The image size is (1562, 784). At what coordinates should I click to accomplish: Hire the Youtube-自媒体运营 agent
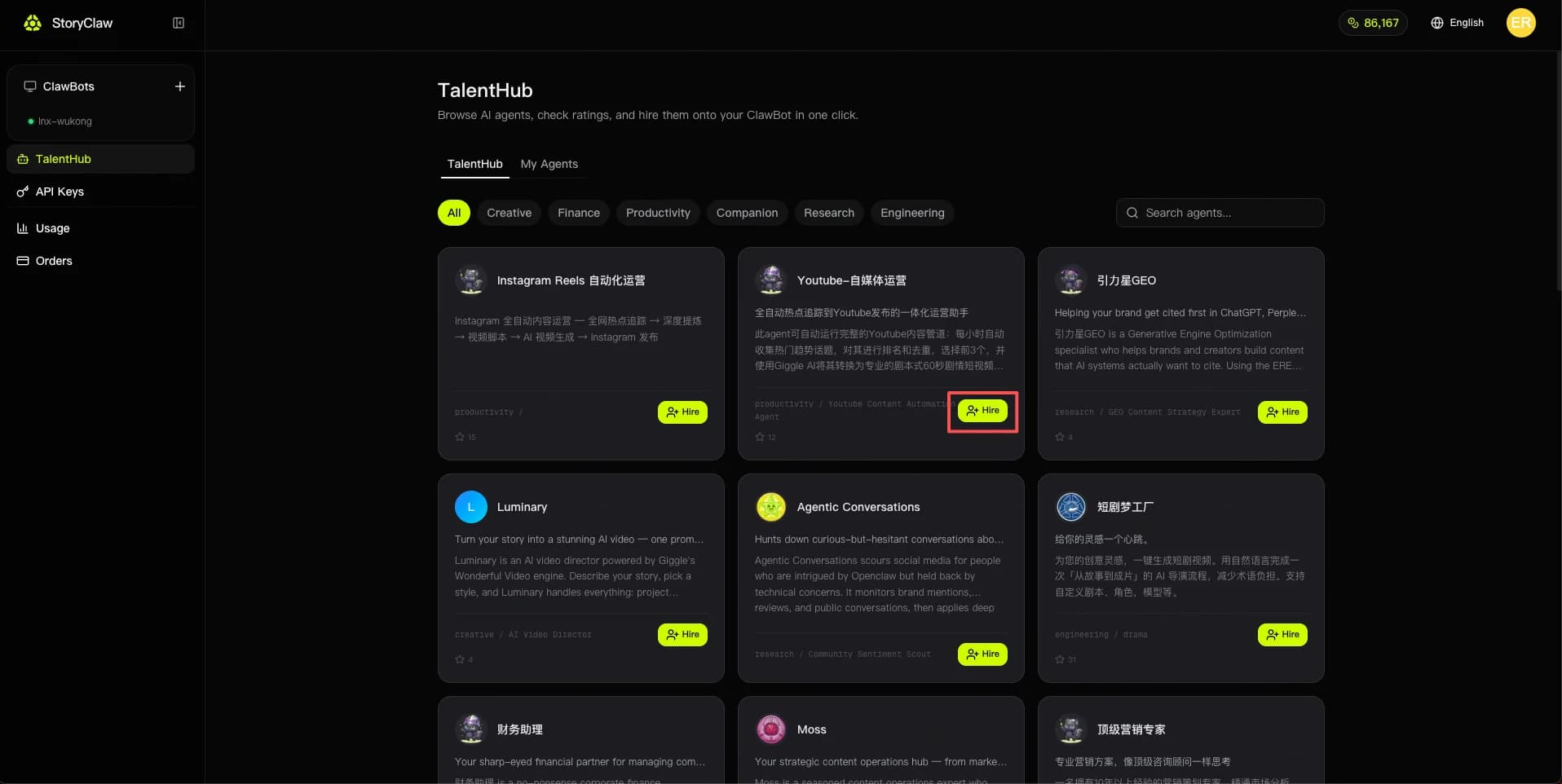click(982, 411)
